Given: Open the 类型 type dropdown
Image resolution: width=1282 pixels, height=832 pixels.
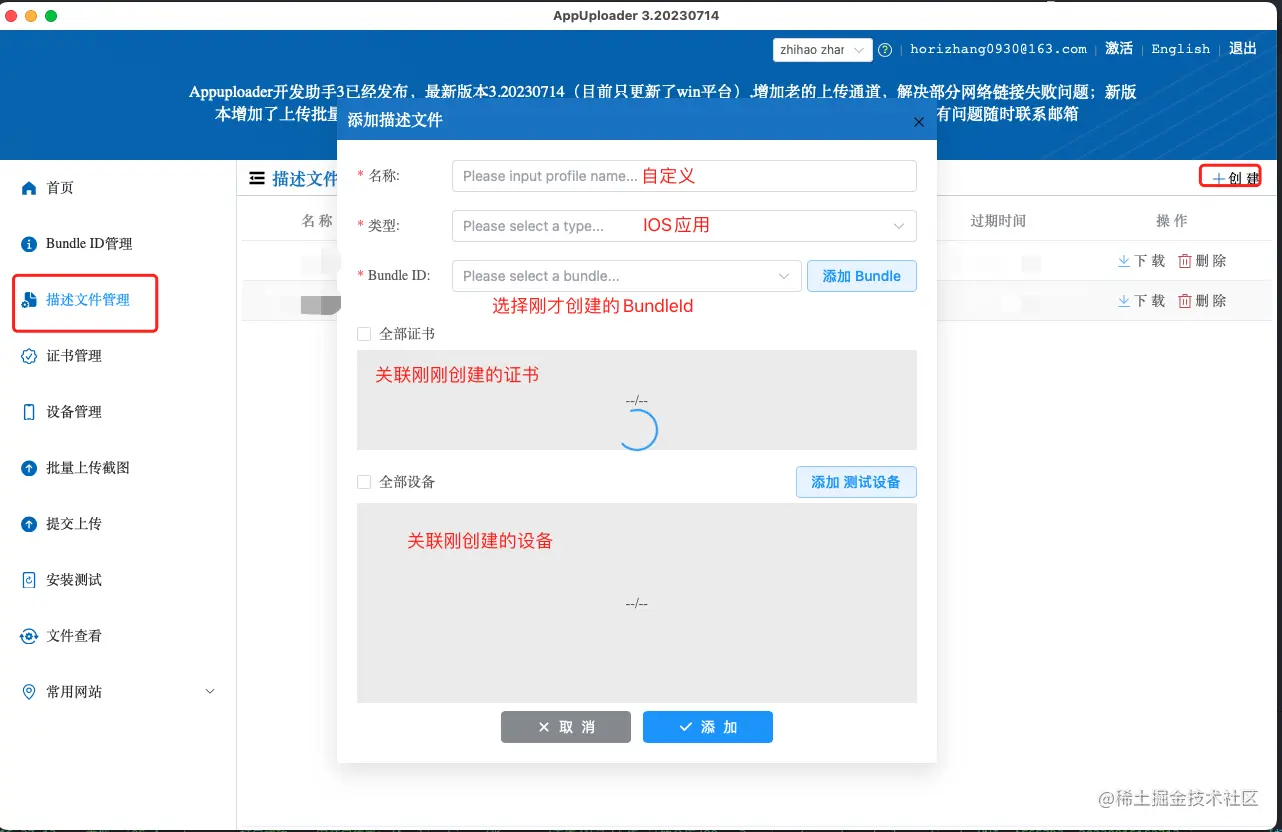Looking at the screenshot, I should click(x=684, y=226).
